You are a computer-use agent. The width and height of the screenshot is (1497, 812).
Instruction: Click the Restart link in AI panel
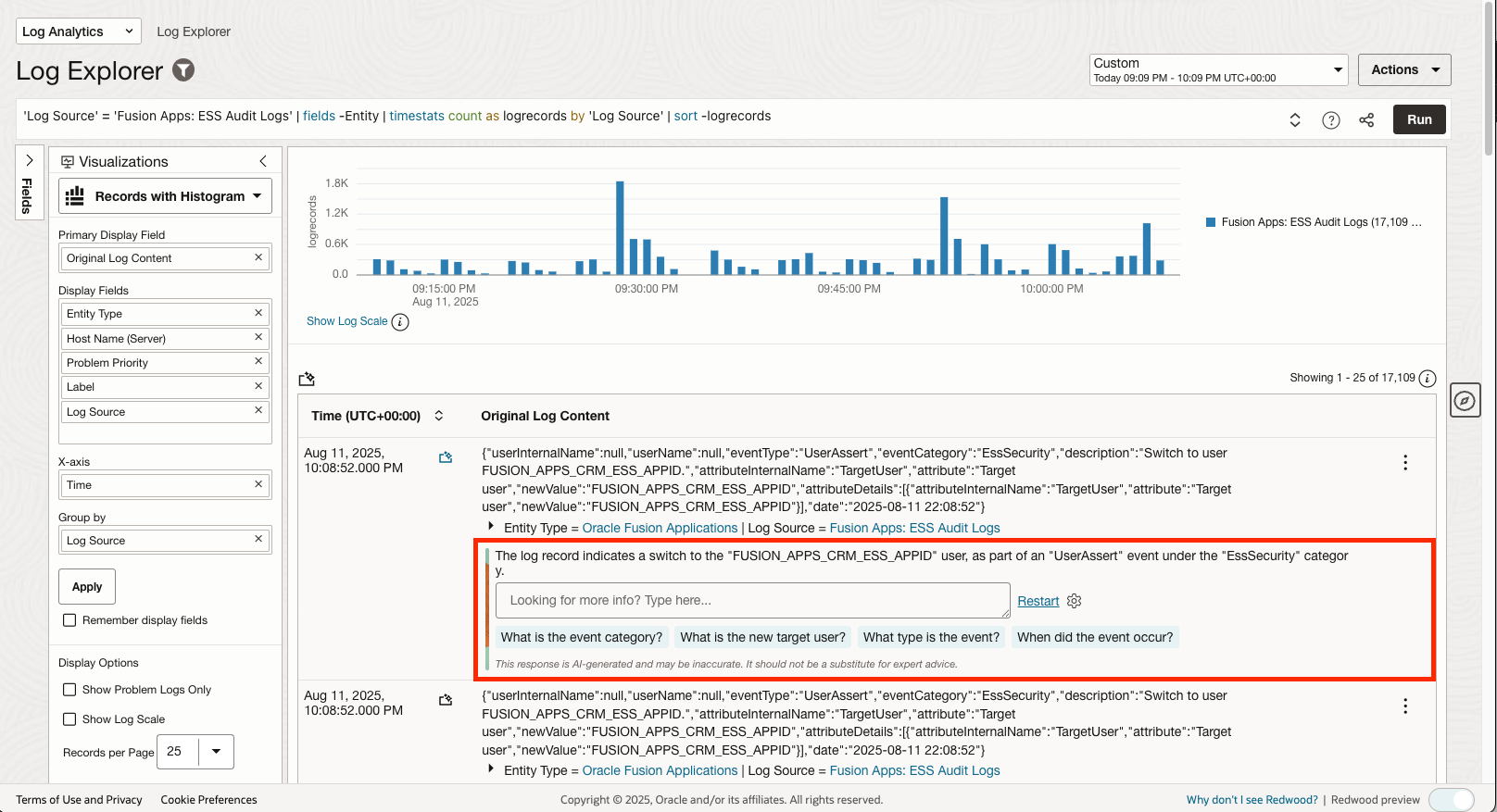tap(1038, 601)
